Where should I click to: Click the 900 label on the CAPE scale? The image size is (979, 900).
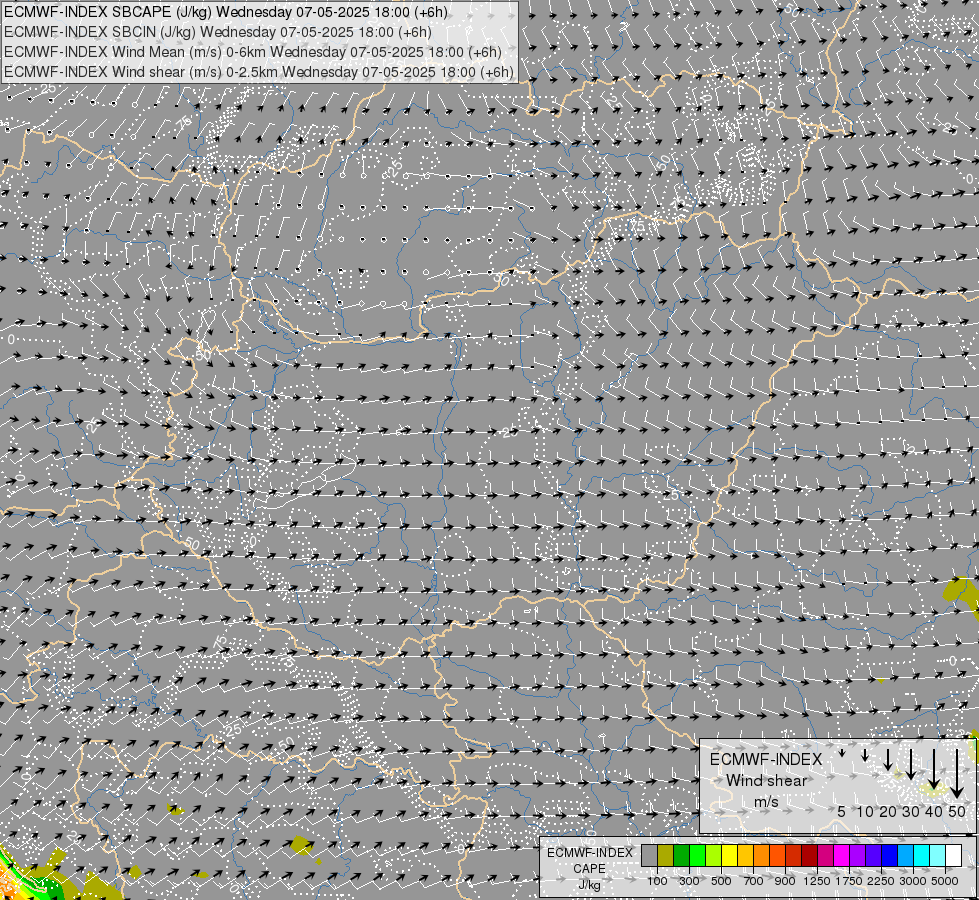(x=785, y=881)
